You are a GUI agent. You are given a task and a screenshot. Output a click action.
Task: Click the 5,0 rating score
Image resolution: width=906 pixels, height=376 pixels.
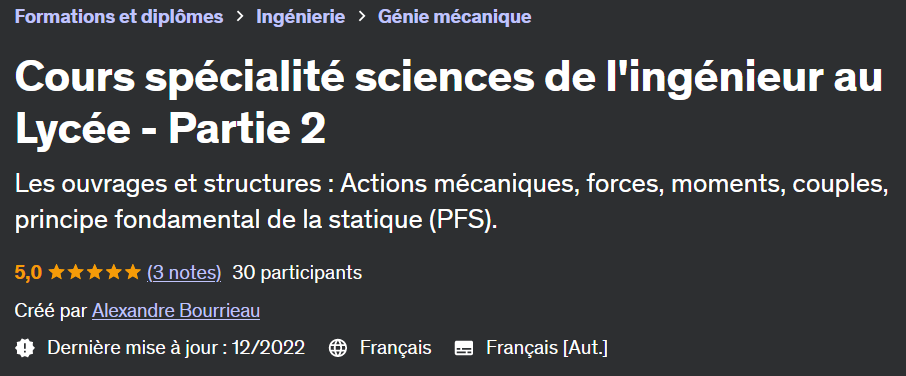pos(28,272)
